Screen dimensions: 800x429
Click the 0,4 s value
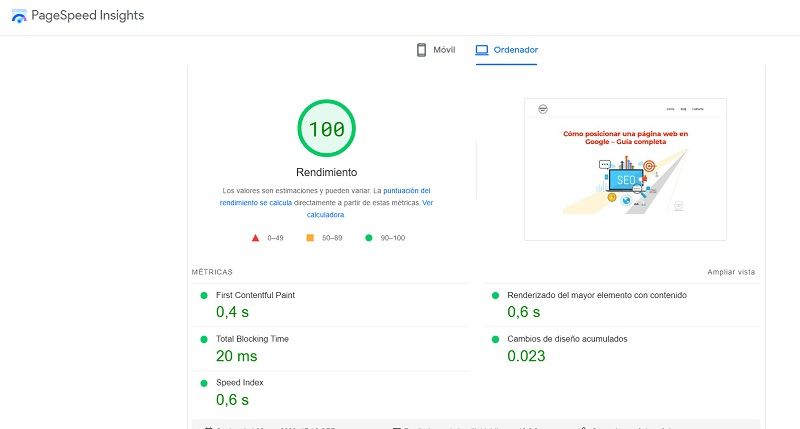(232, 312)
